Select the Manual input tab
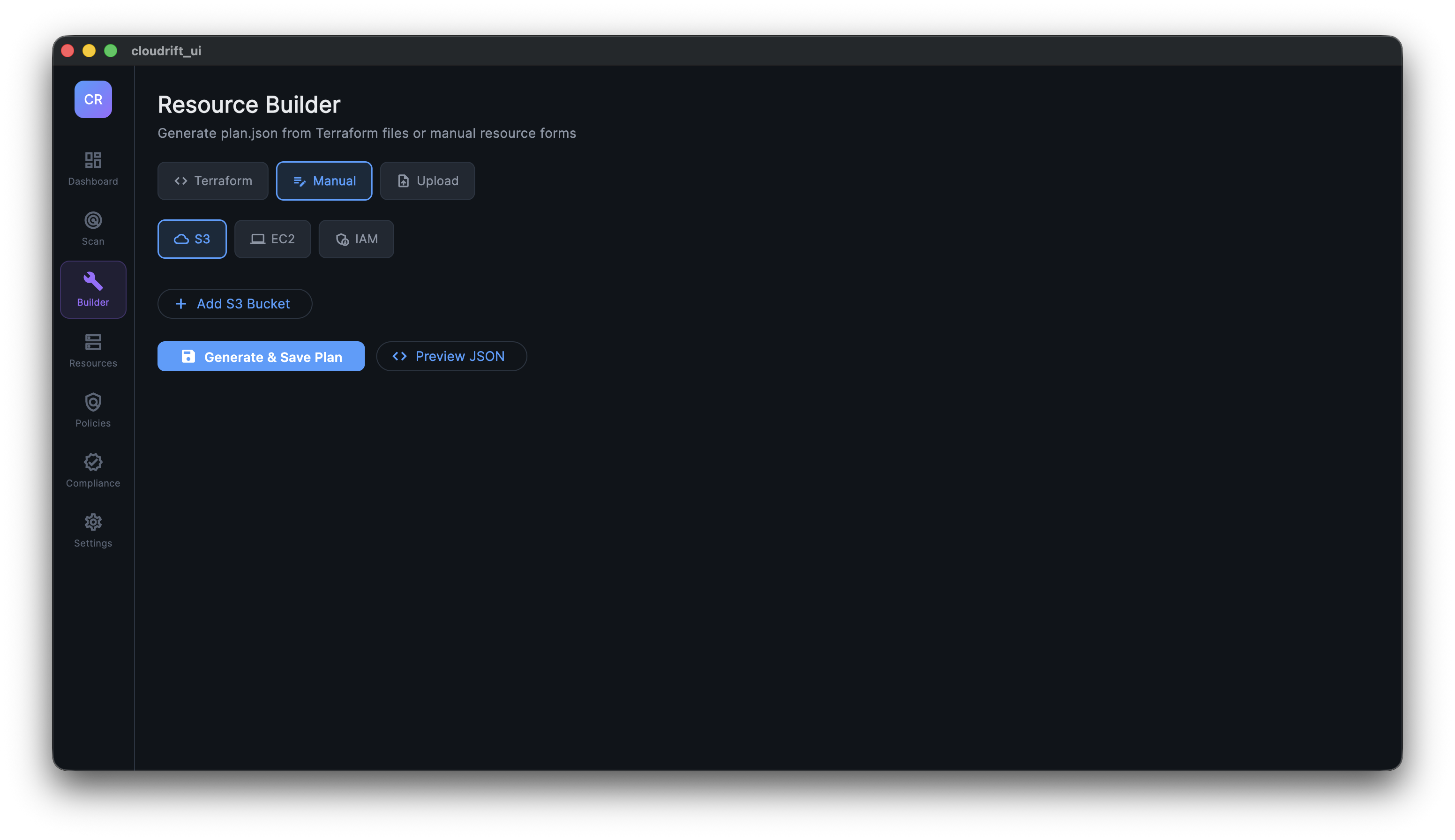This screenshot has width=1455, height=840. click(x=323, y=181)
